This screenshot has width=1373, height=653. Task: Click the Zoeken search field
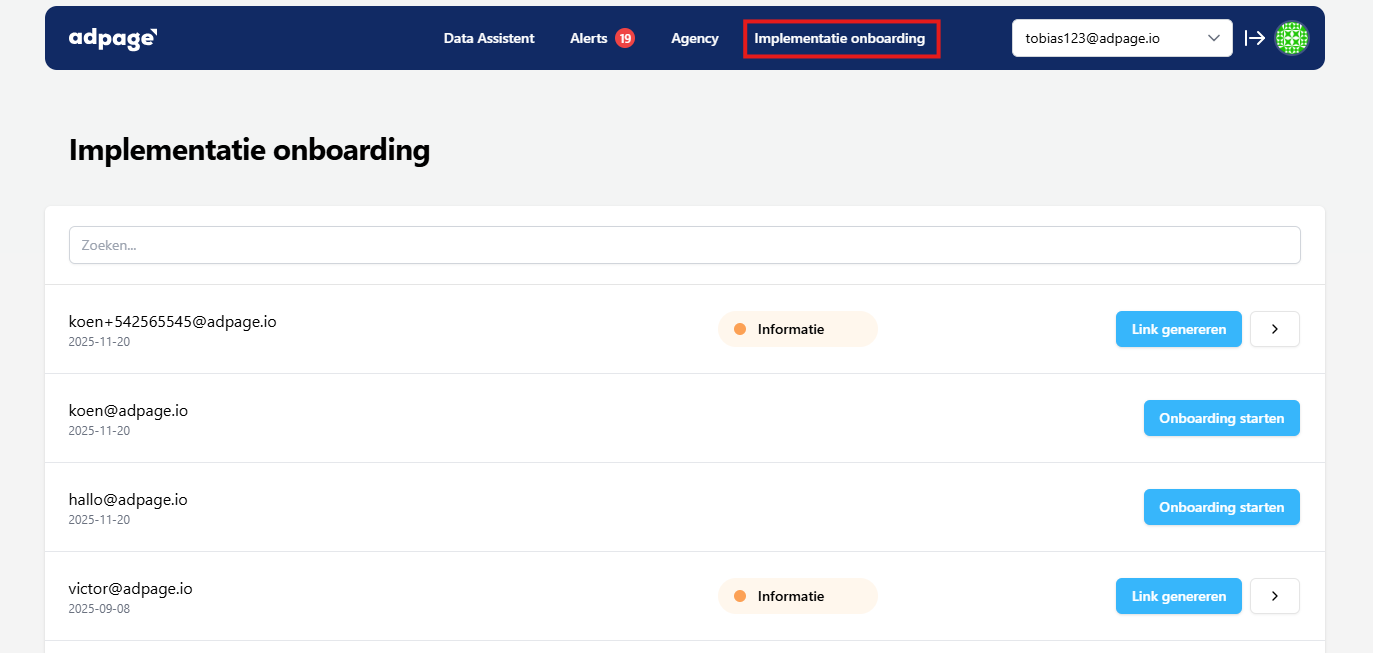684,245
